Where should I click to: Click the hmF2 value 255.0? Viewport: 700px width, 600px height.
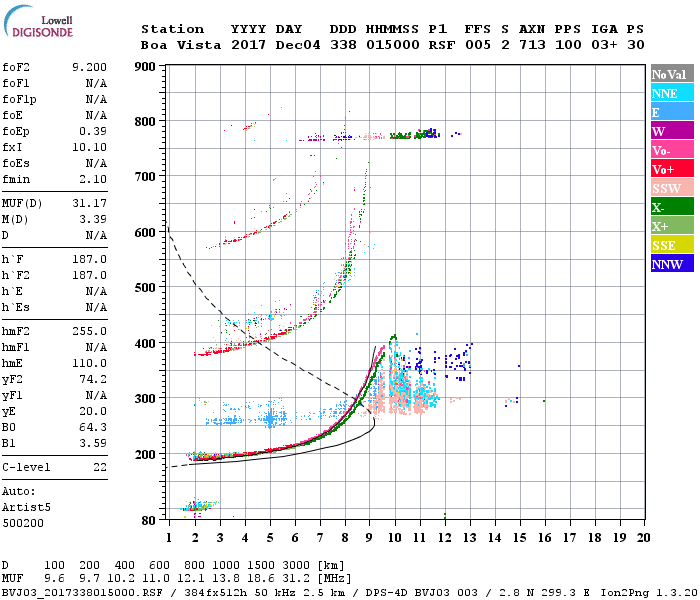tap(89, 332)
